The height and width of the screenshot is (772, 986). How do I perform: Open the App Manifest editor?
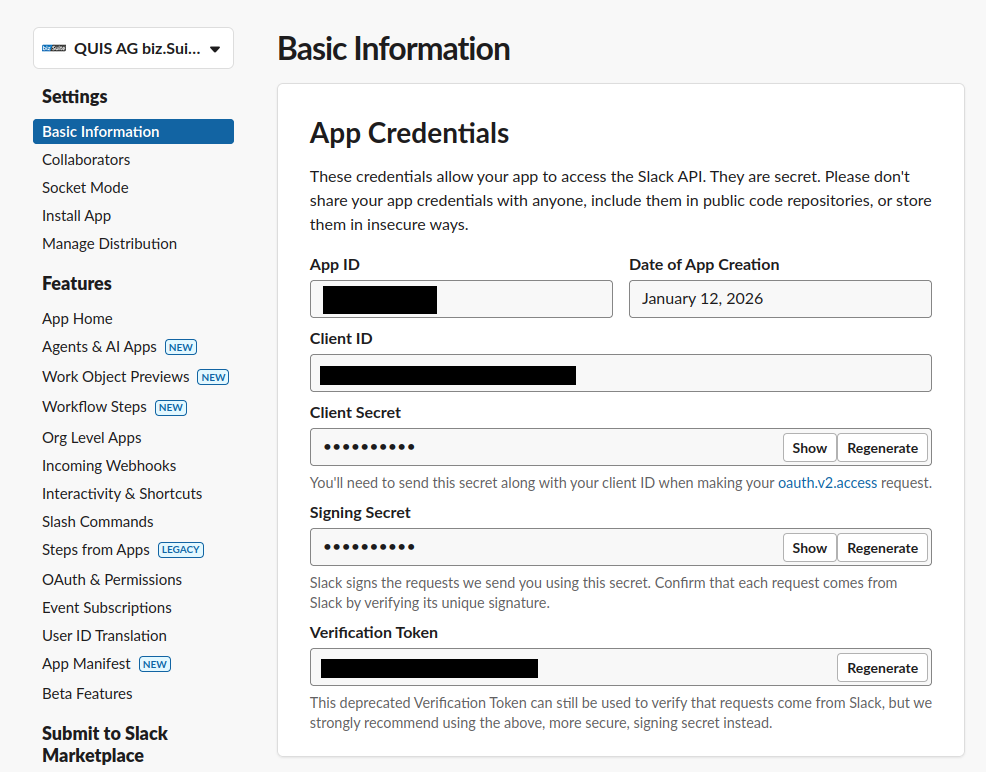coord(84,663)
